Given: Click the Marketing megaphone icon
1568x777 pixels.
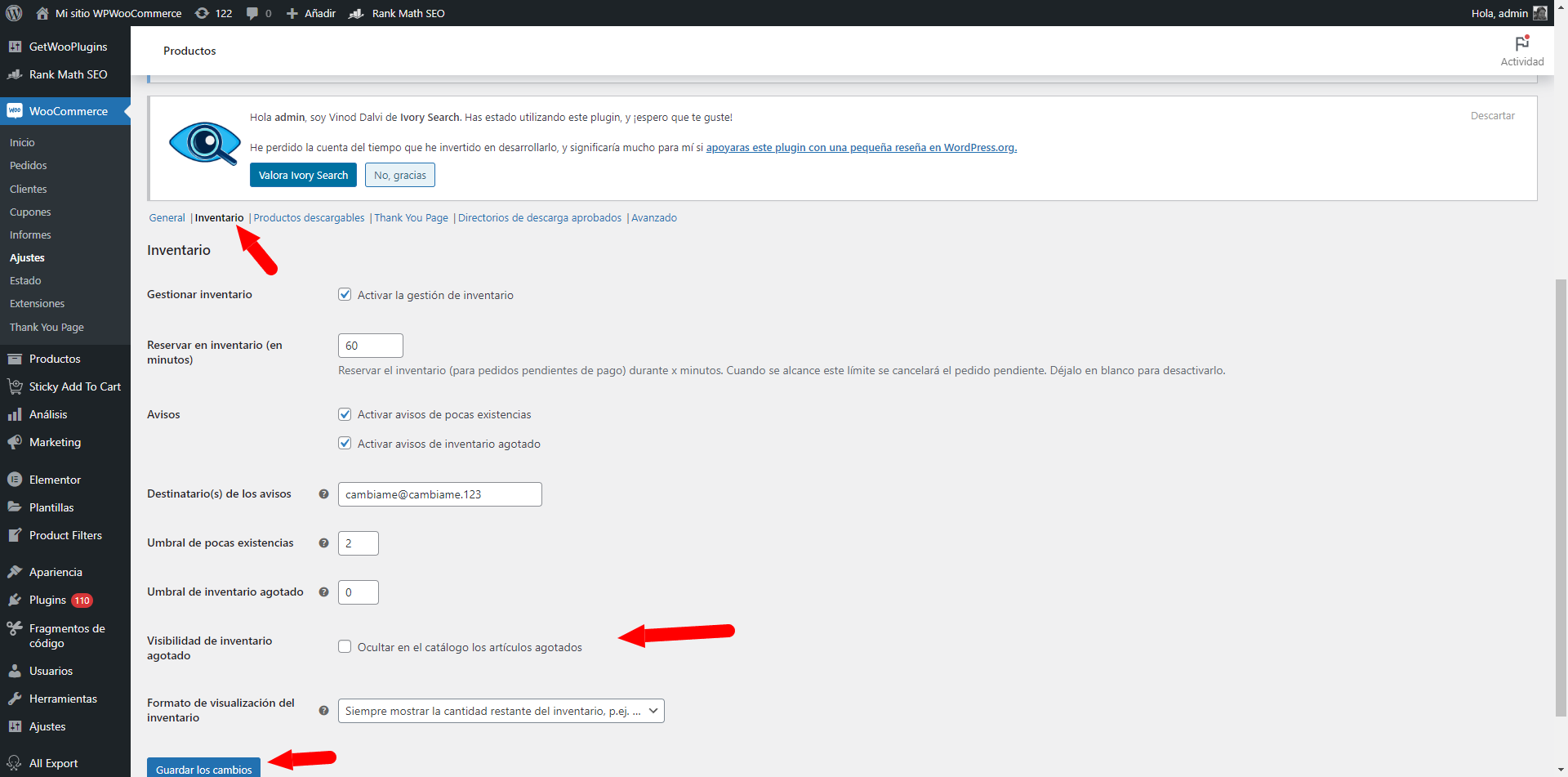Looking at the screenshot, I should [x=15, y=442].
